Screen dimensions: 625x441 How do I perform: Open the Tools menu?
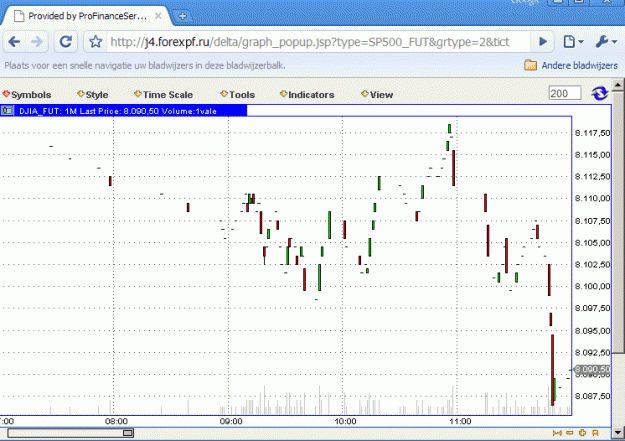tap(238, 95)
